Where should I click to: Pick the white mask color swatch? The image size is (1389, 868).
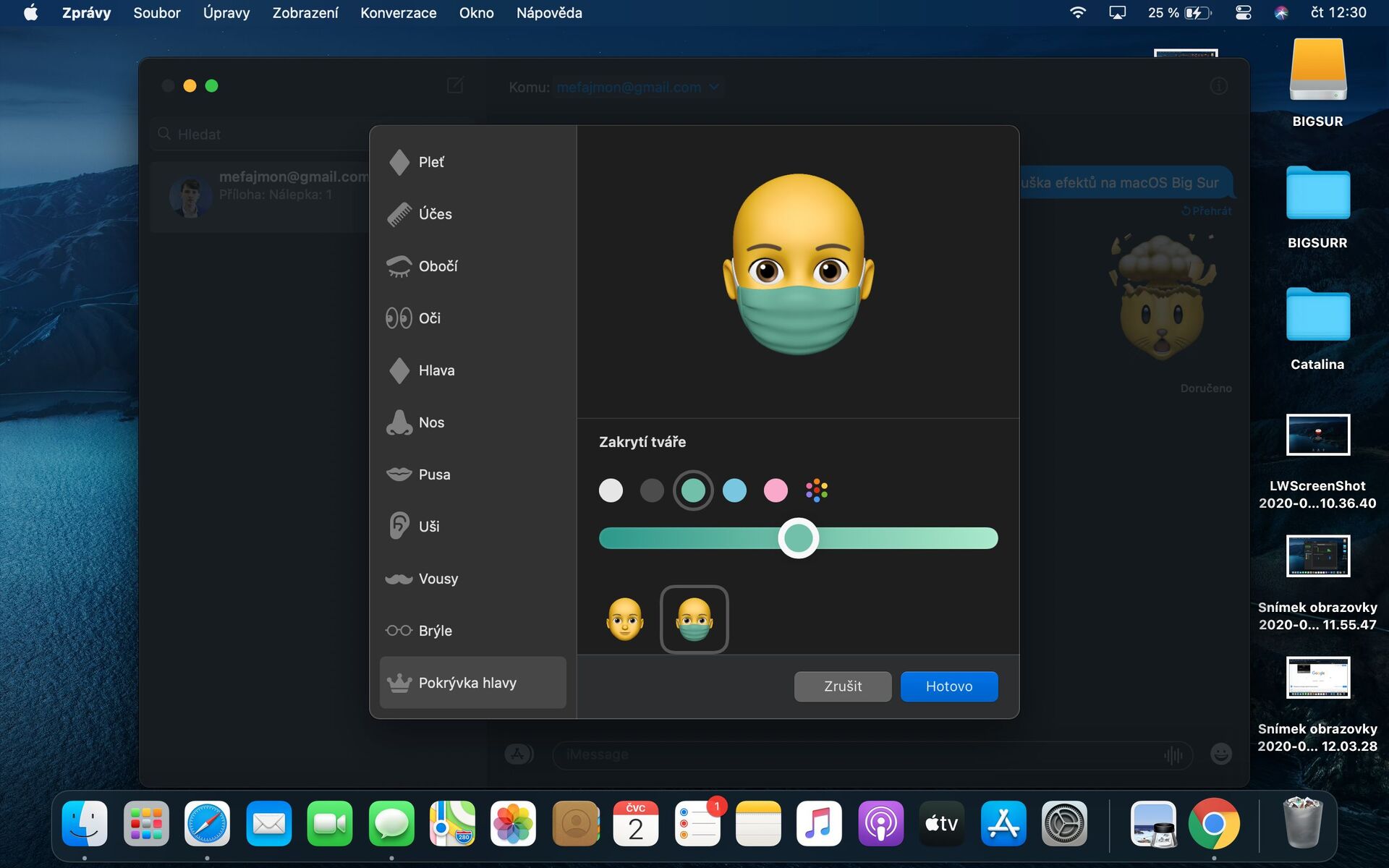coord(611,490)
